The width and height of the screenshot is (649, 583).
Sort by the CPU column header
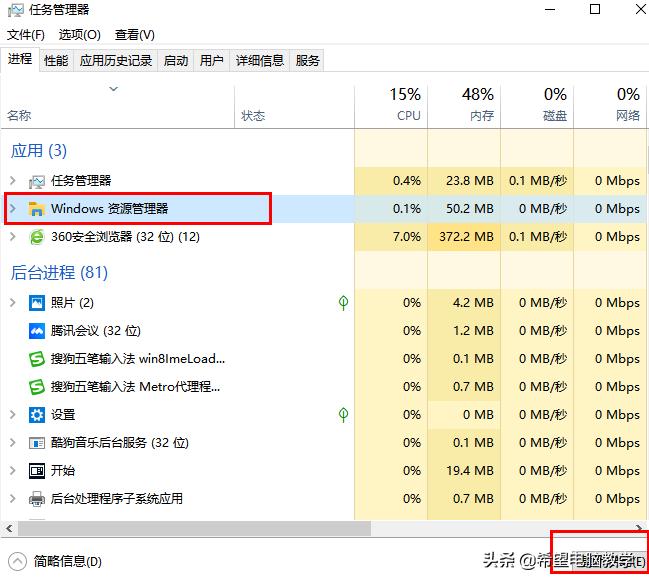point(391,107)
